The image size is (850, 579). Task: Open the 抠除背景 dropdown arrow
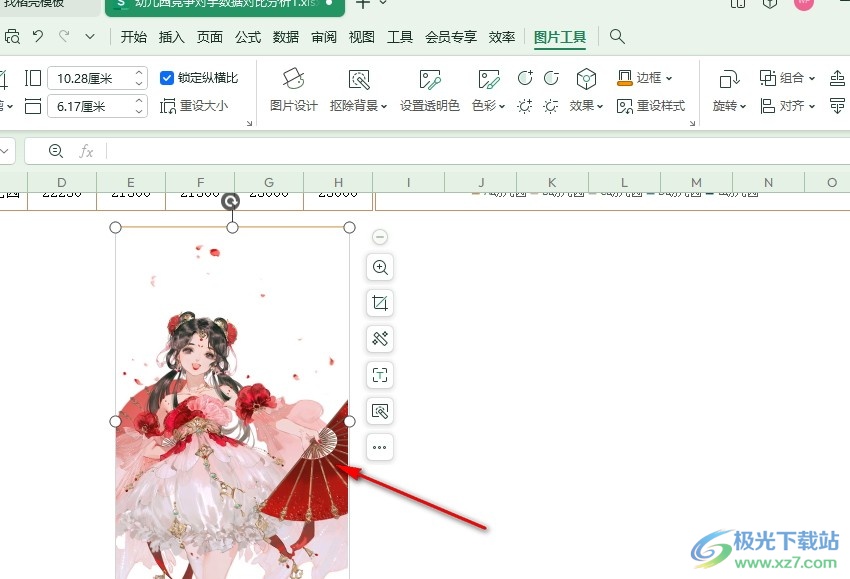click(384, 106)
